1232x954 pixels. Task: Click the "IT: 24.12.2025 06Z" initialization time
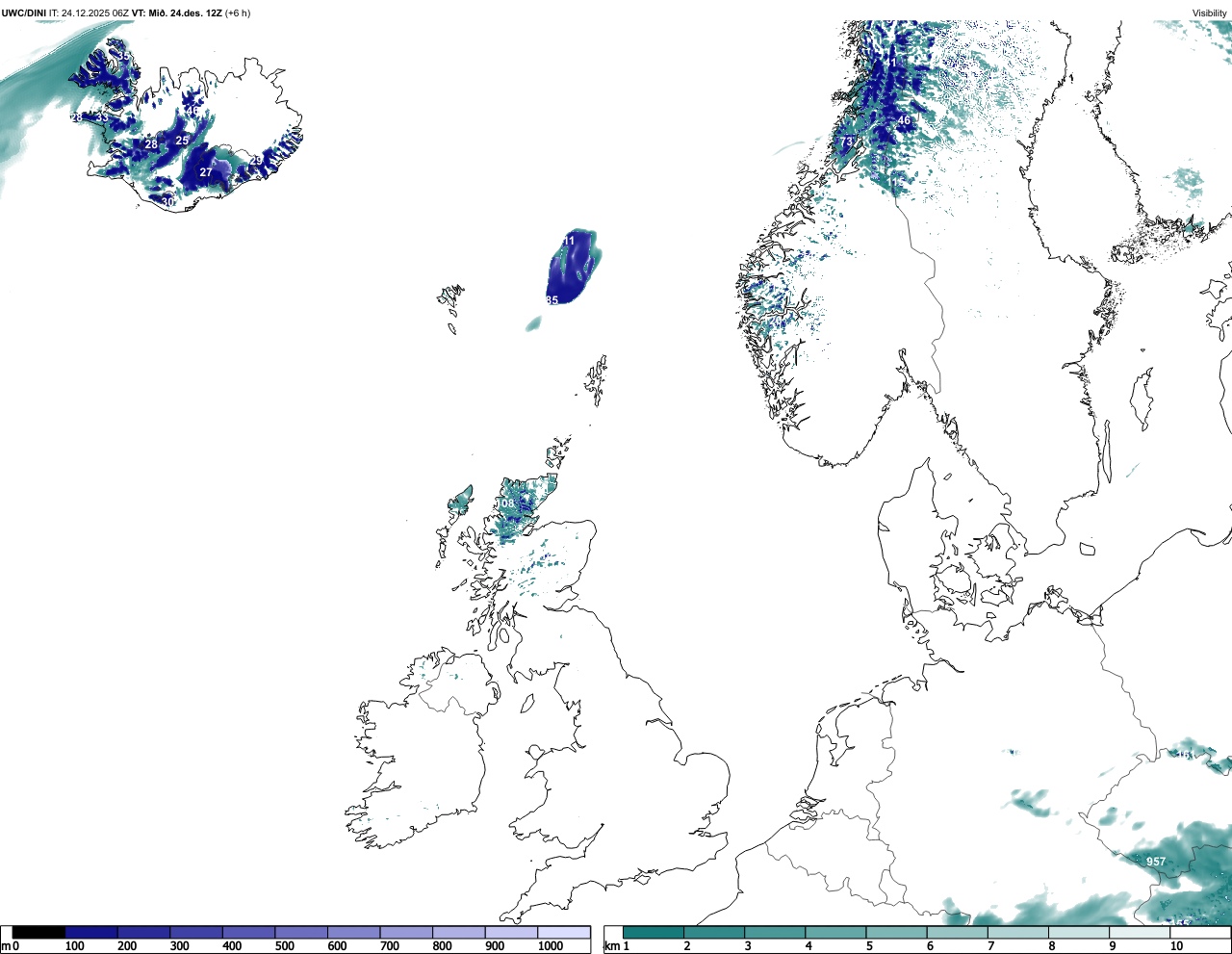(89, 13)
